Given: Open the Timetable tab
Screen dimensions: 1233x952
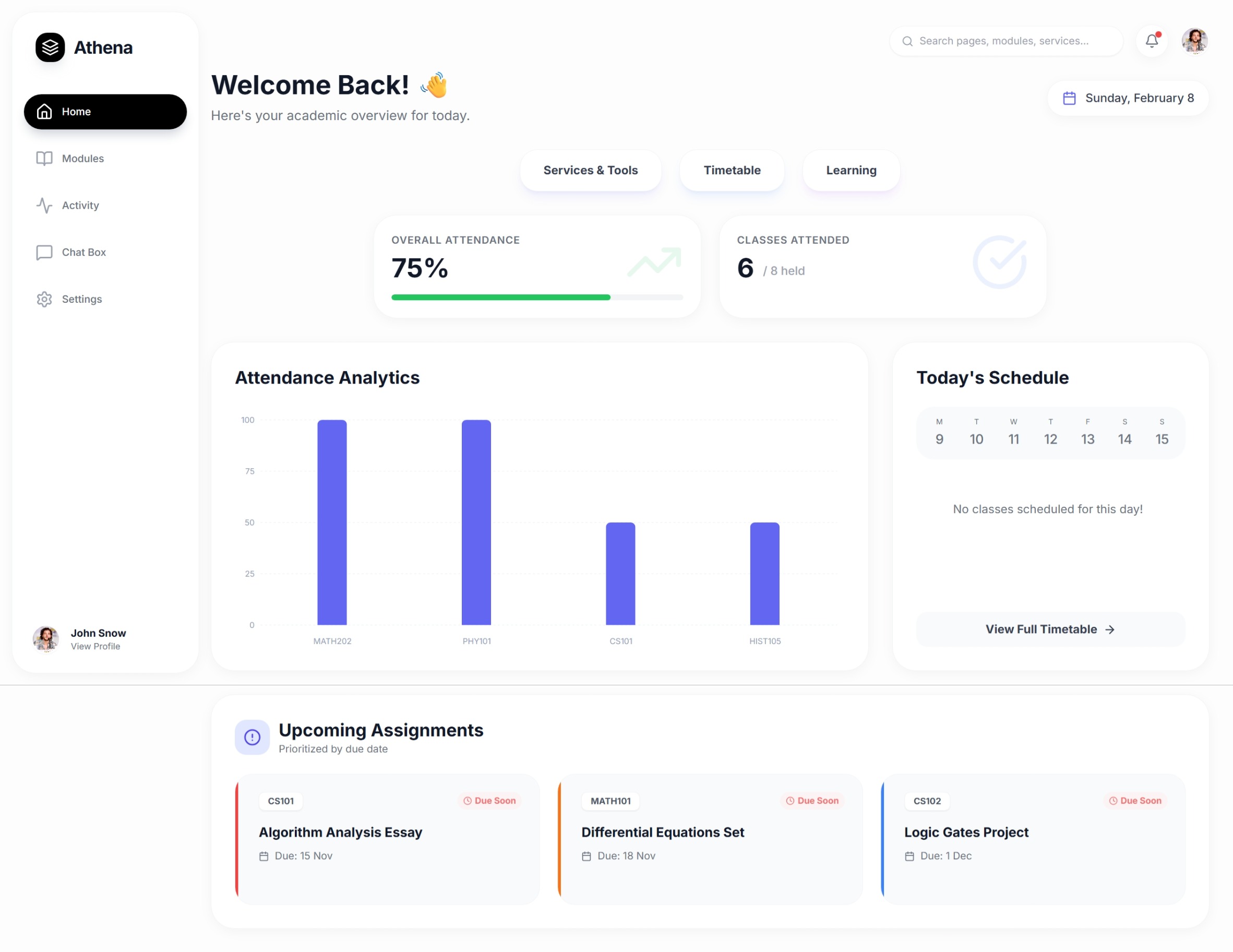Looking at the screenshot, I should coord(732,171).
